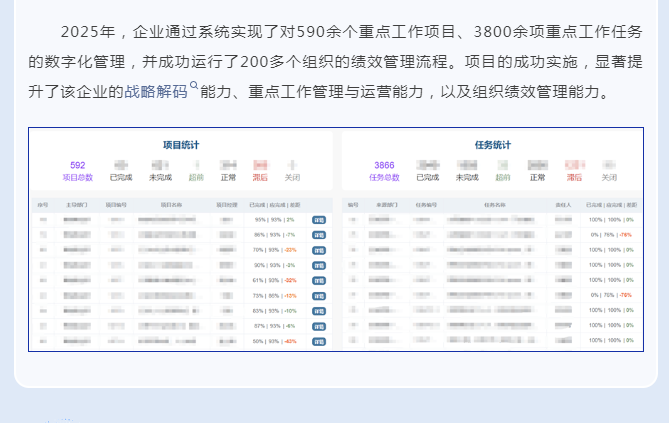The height and width of the screenshot is (423, 669).
Task: Show projects with 正常 status
Action: click(228, 176)
